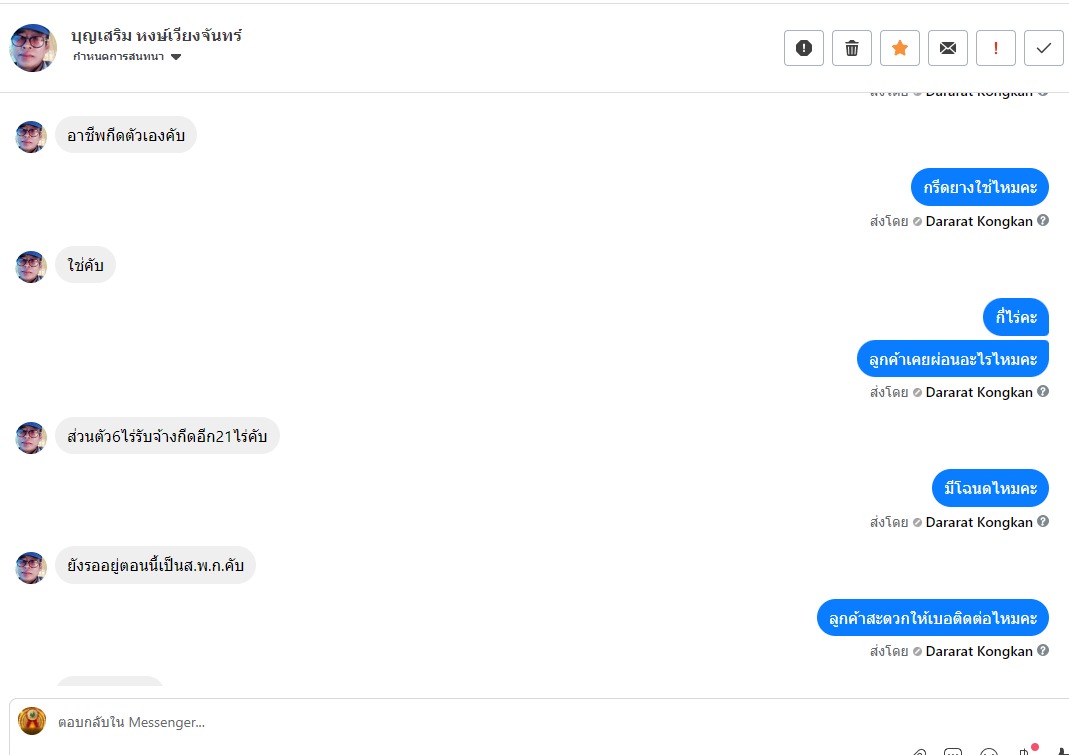Click the spam report icon in header
The height and width of the screenshot is (755, 1069).
[804, 47]
